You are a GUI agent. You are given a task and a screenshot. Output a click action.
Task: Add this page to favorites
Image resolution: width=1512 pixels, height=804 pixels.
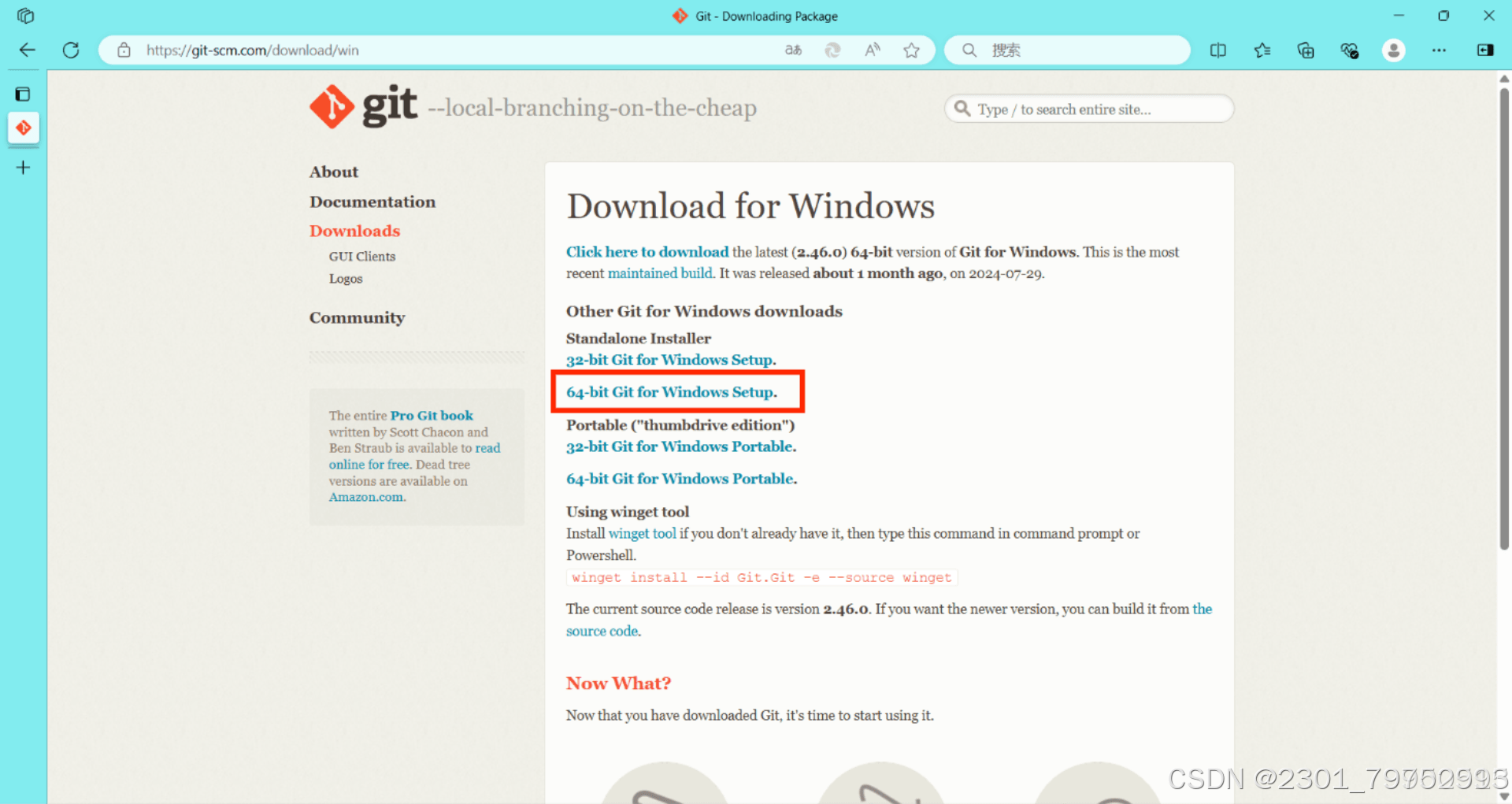point(911,50)
